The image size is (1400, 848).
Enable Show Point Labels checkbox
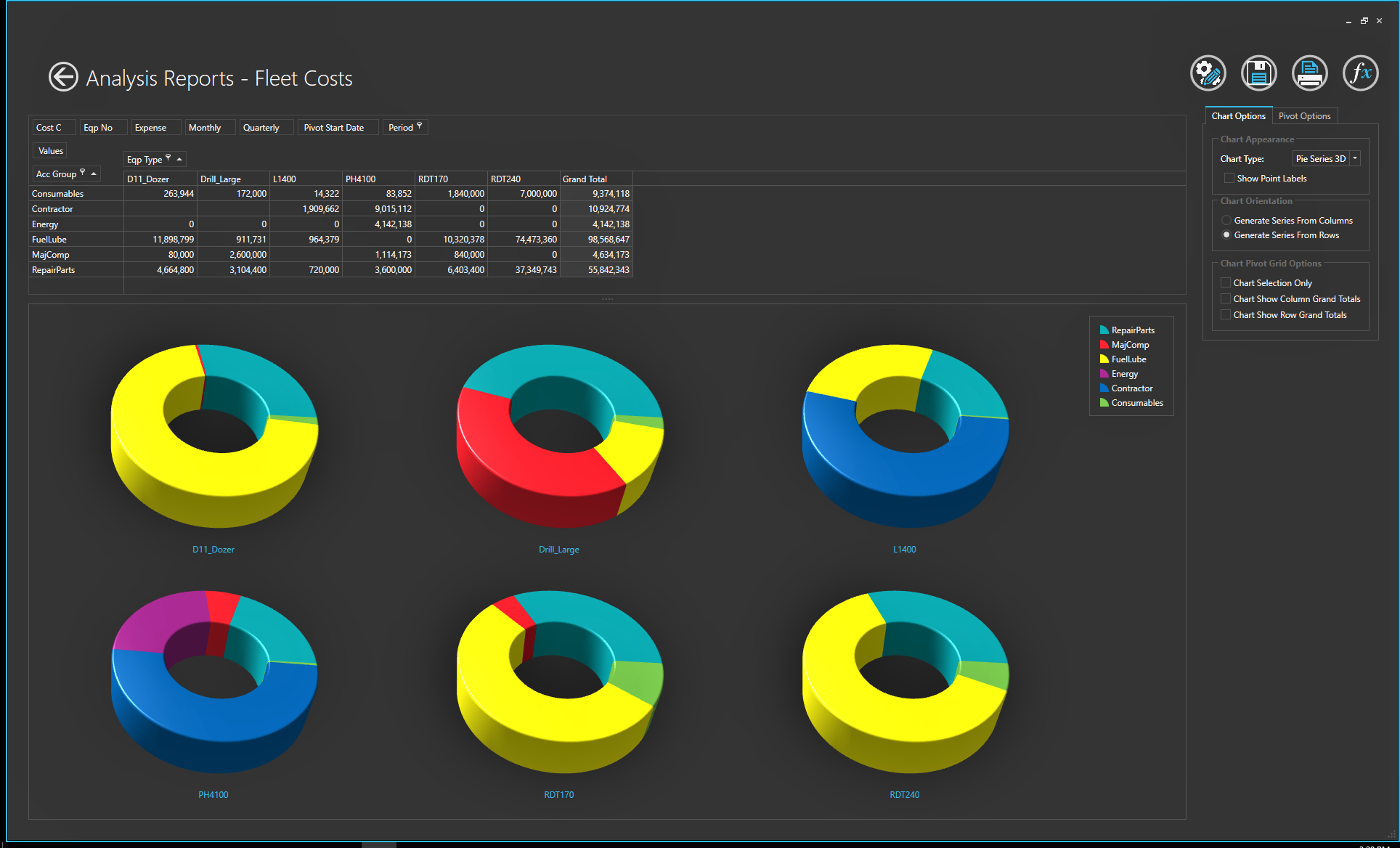pos(1229,178)
